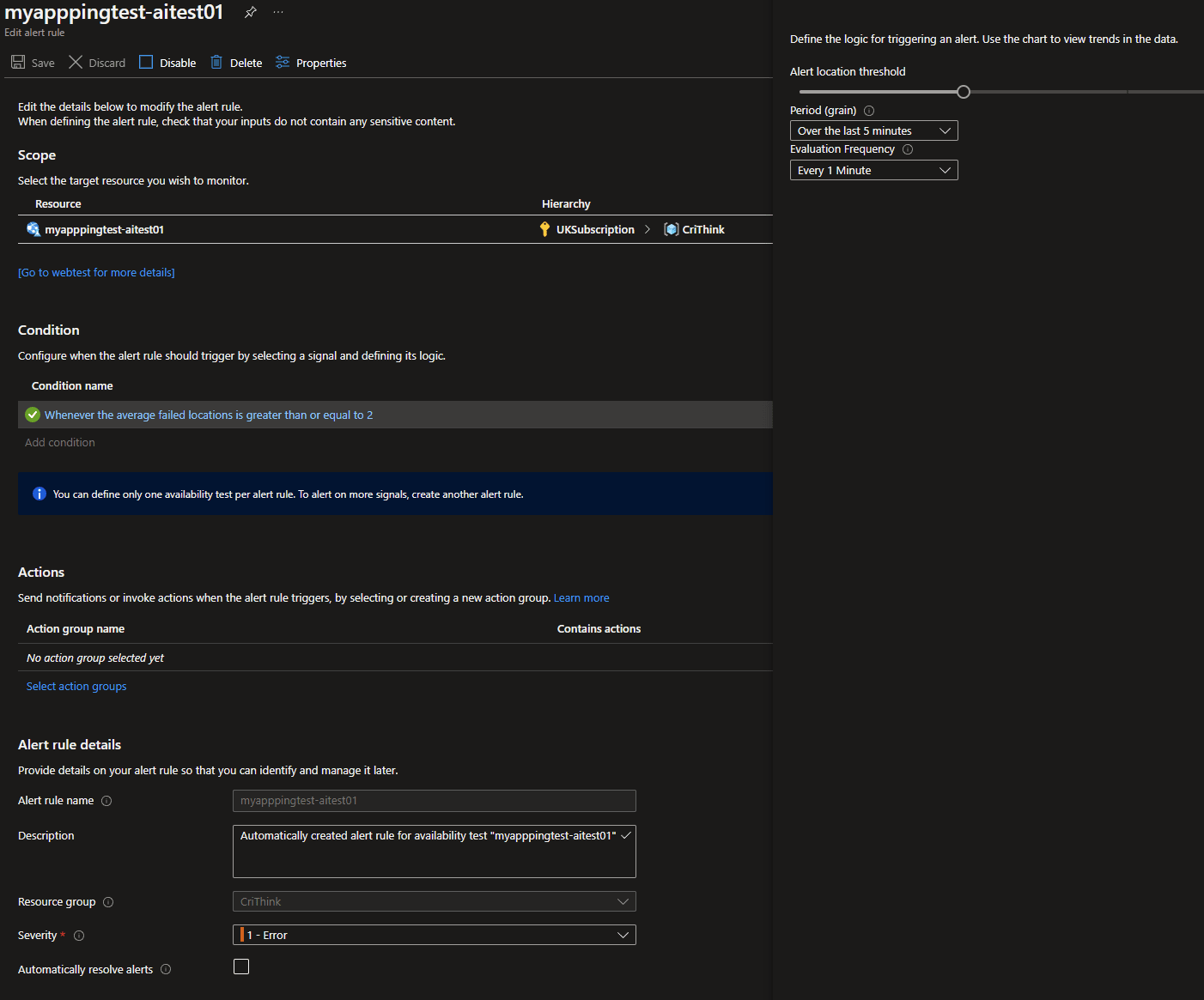1204x1000 pixels.
Task: Follow the Learn more link
Action: 581,597
